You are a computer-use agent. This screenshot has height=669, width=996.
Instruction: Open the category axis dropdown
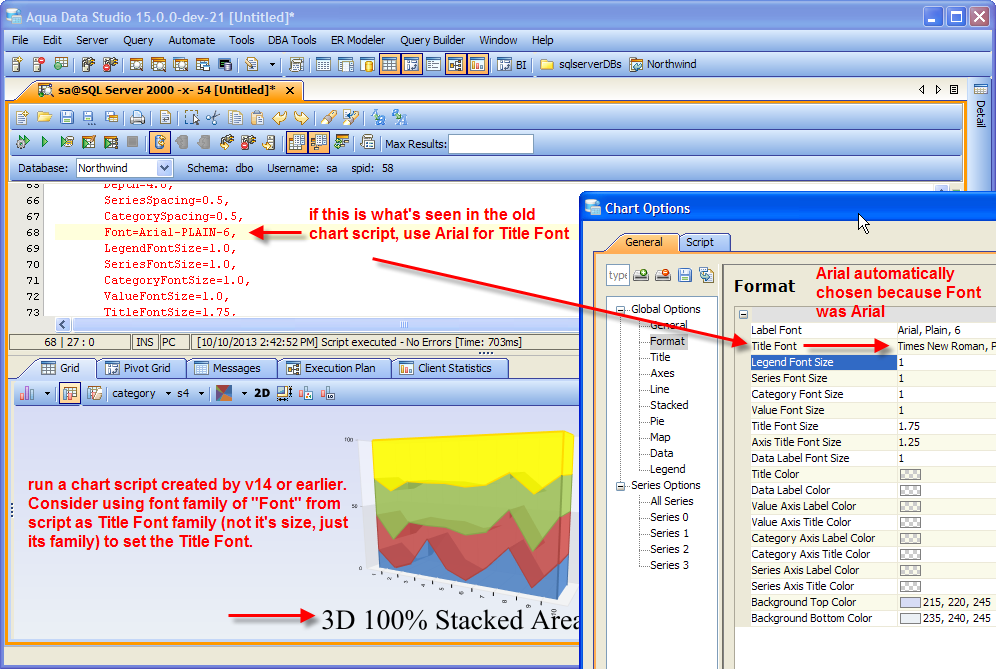(168, 393)
